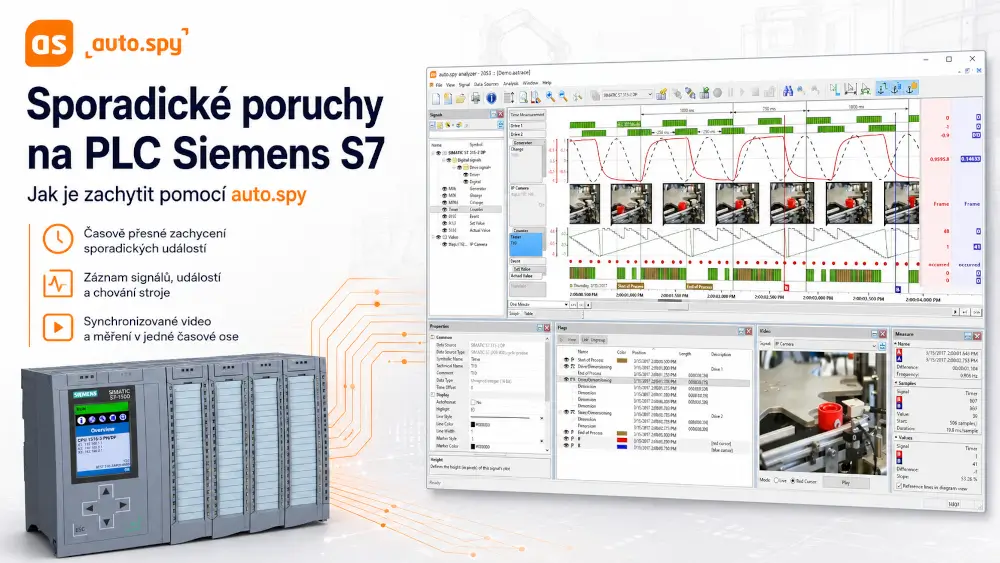Screen dimensions: 1000x563
Task: Open the Help menu
Action: pyautogui.click(x=547, y=83)
